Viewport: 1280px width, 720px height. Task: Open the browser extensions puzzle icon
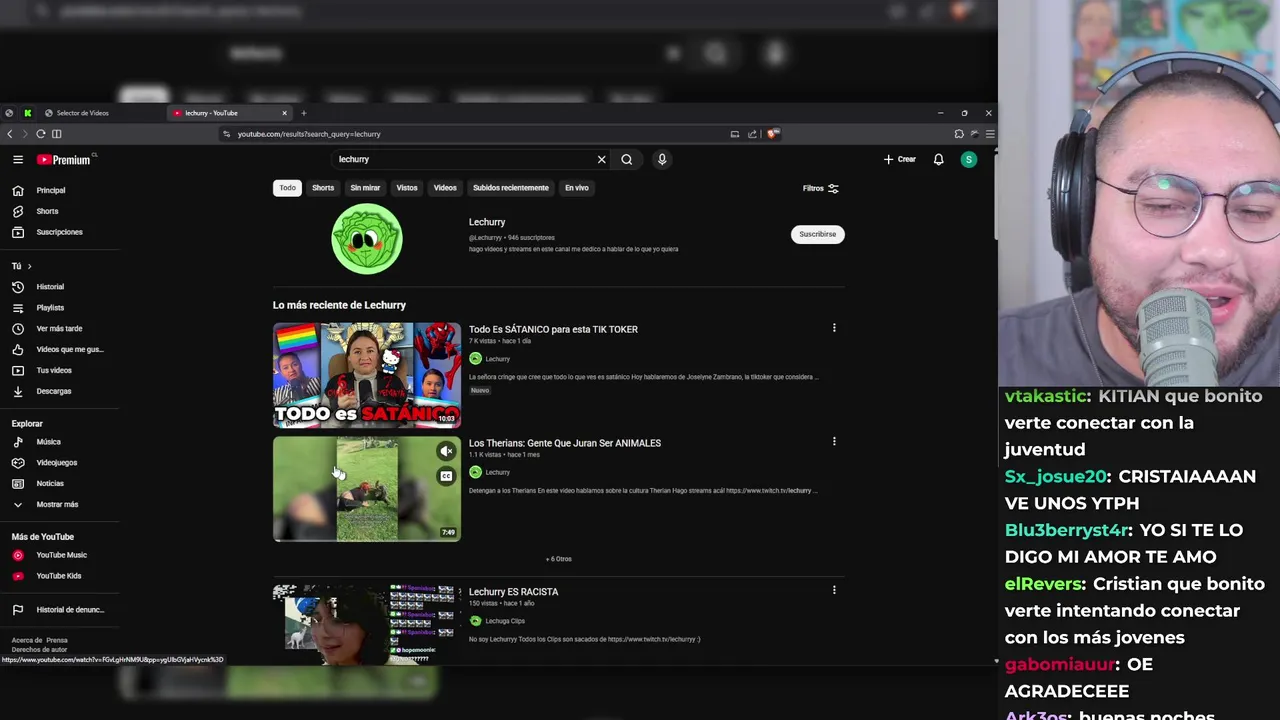959,134
